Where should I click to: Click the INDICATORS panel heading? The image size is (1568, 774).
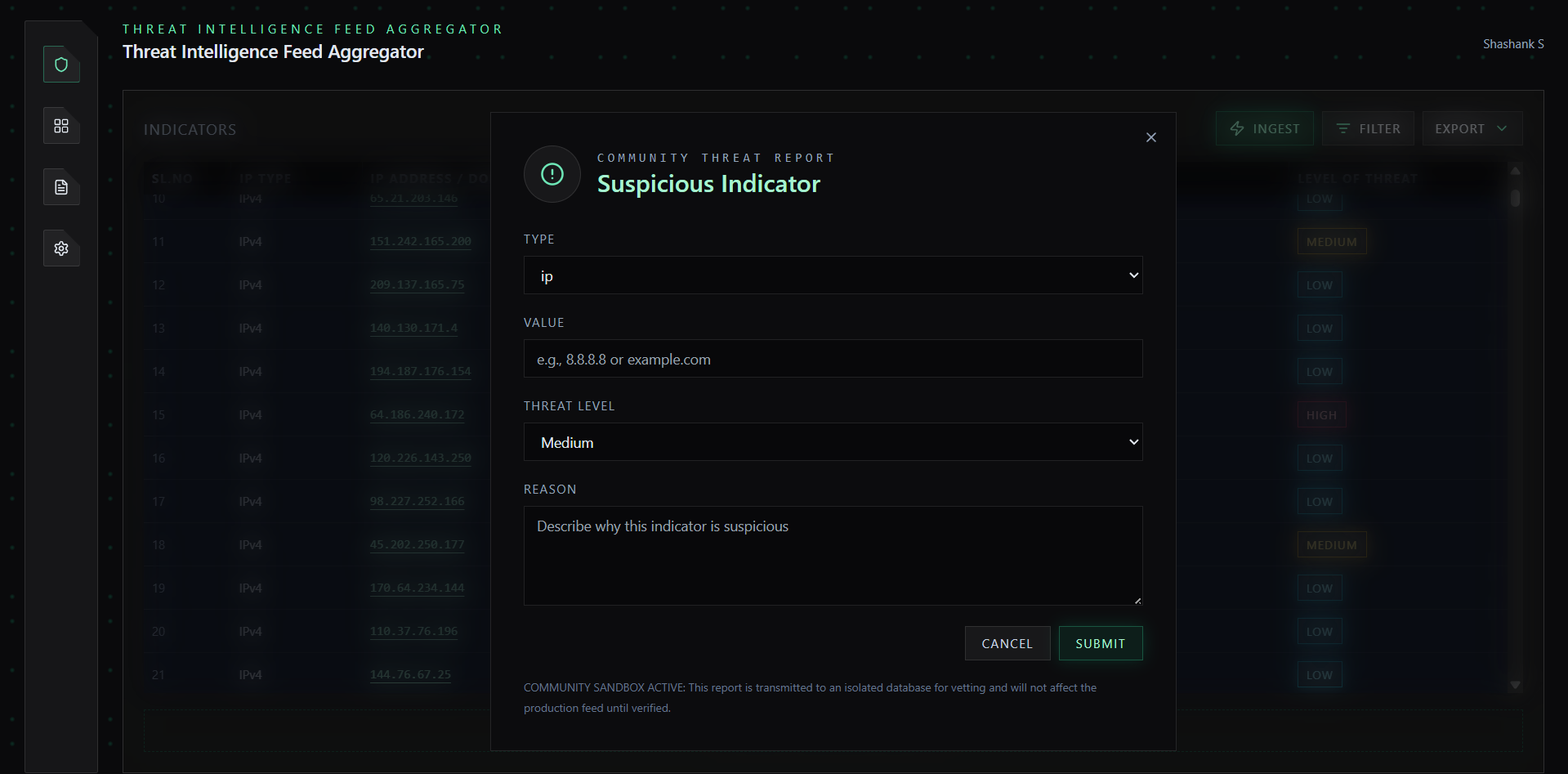click(x=190, y=130)
